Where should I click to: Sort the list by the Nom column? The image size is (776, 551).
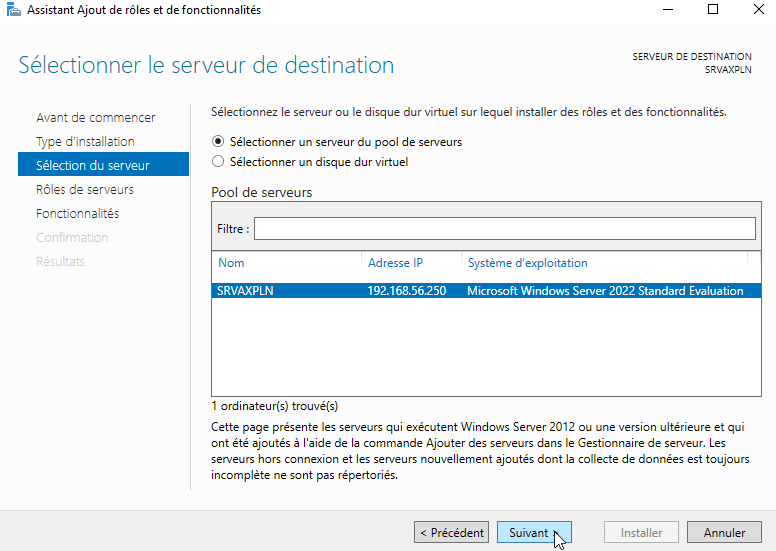[x=231, y=263]
